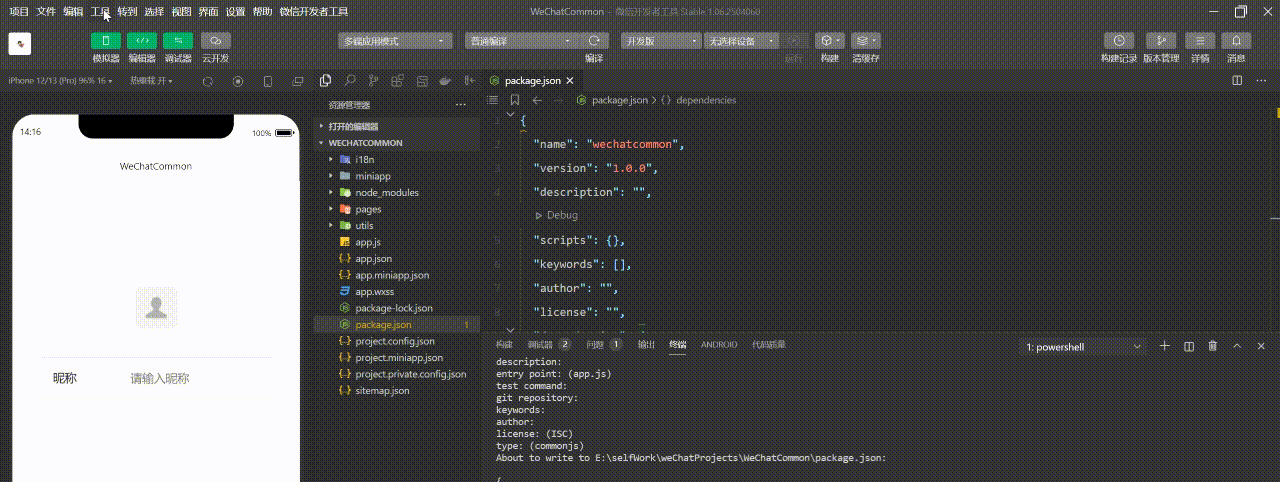Expand the utils folder
1280x482 pixels.
(x=397, y=226)
